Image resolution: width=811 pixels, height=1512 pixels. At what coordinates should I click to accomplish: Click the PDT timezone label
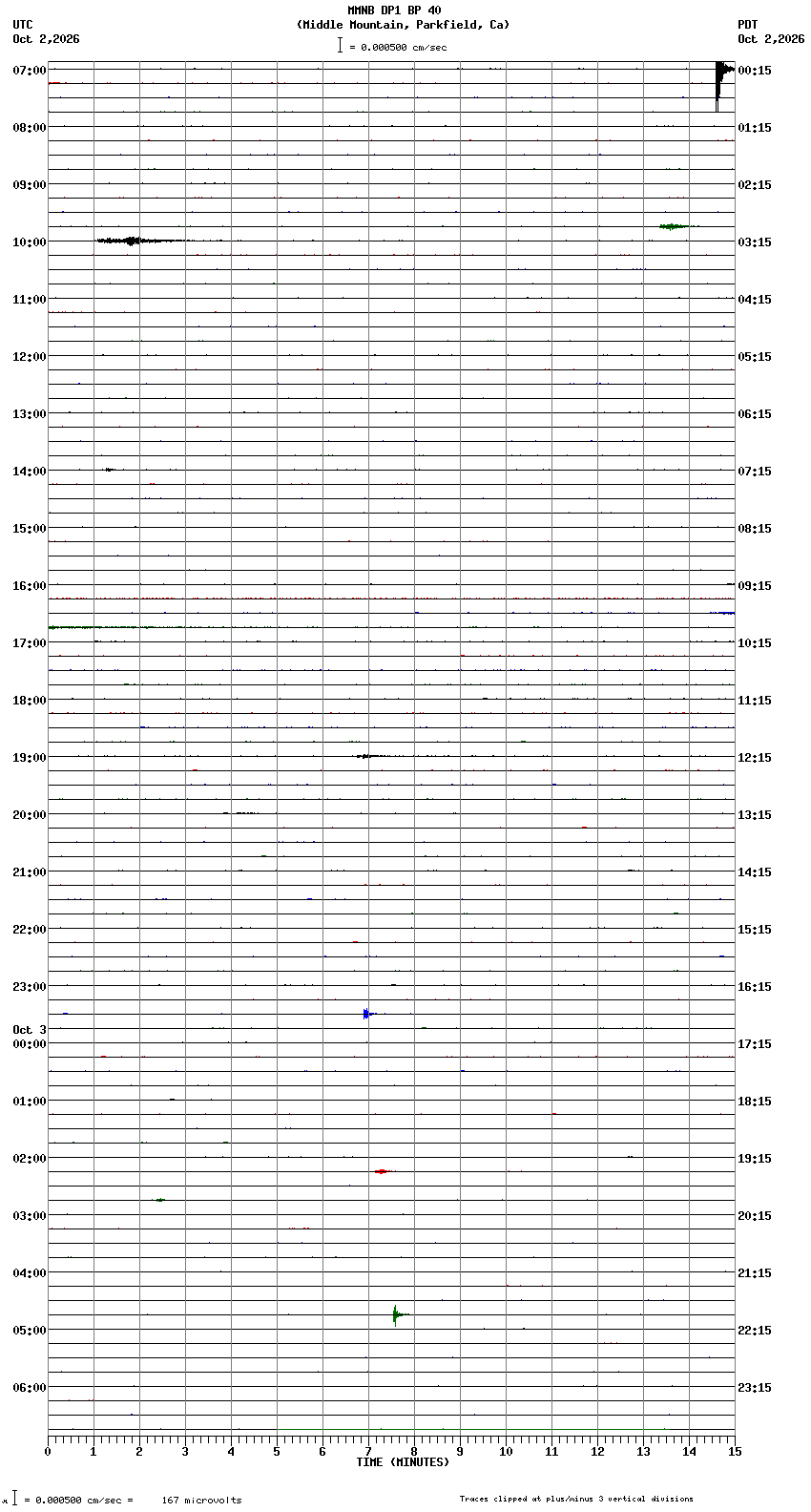pyautogui.click(x=747, y=25)
